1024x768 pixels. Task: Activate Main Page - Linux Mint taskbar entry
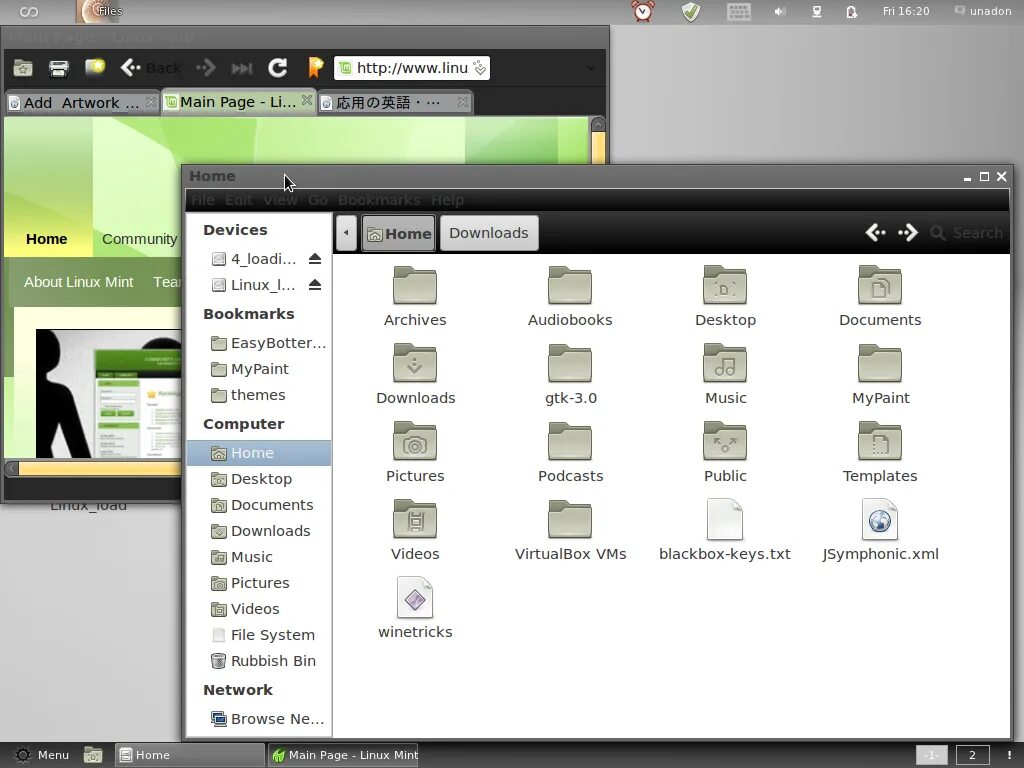pos(344,755)
